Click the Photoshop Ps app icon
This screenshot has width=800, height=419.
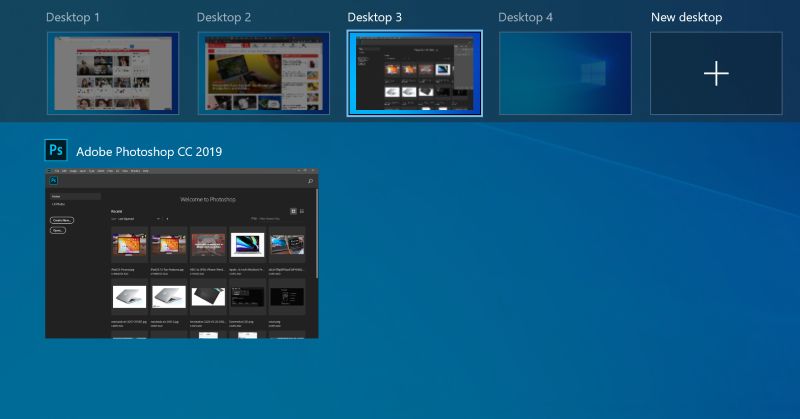pos(56,150)
